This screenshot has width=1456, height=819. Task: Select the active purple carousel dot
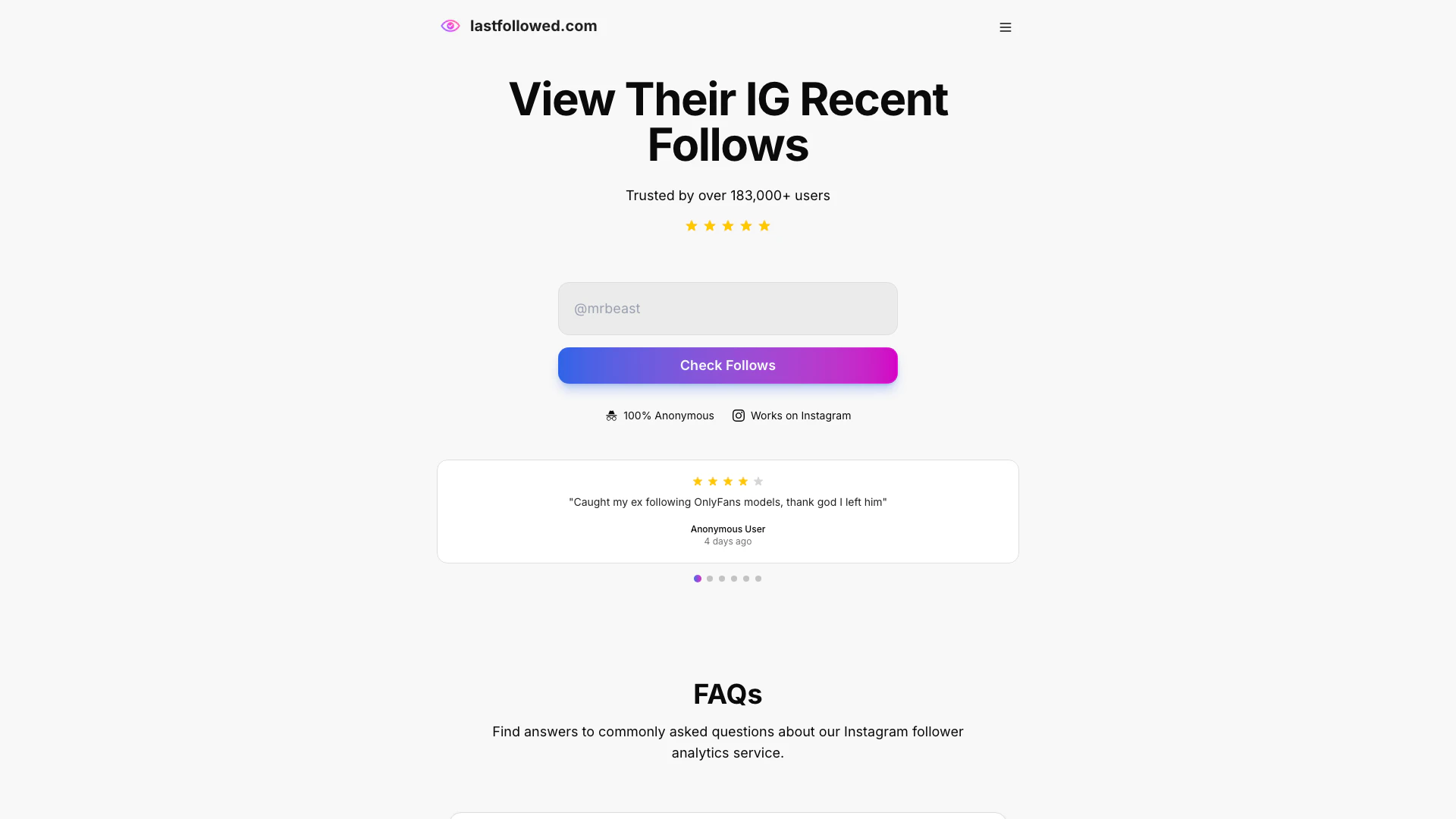coord(698,579)
